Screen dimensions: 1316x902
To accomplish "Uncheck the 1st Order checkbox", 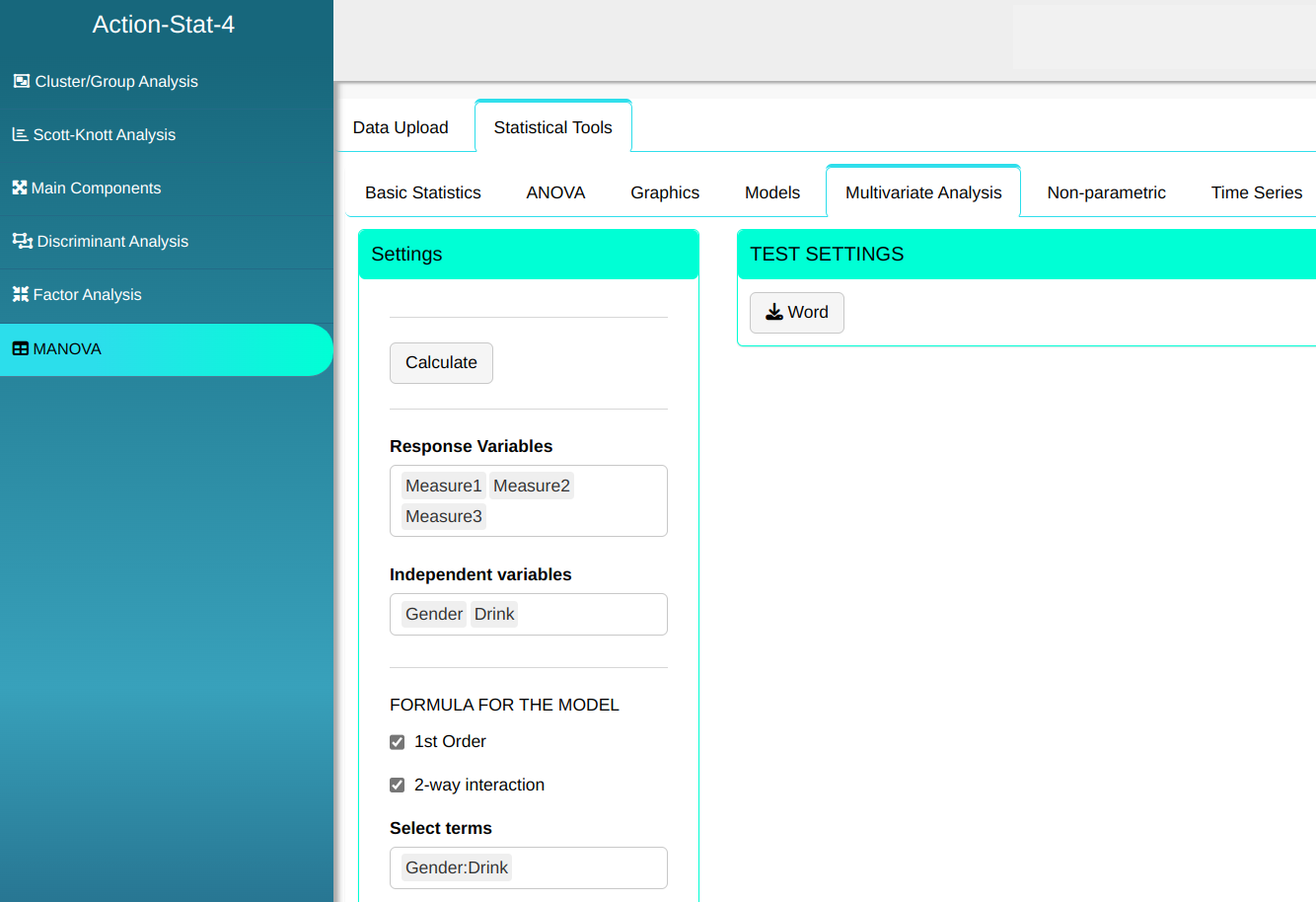I will coord(398,742).
